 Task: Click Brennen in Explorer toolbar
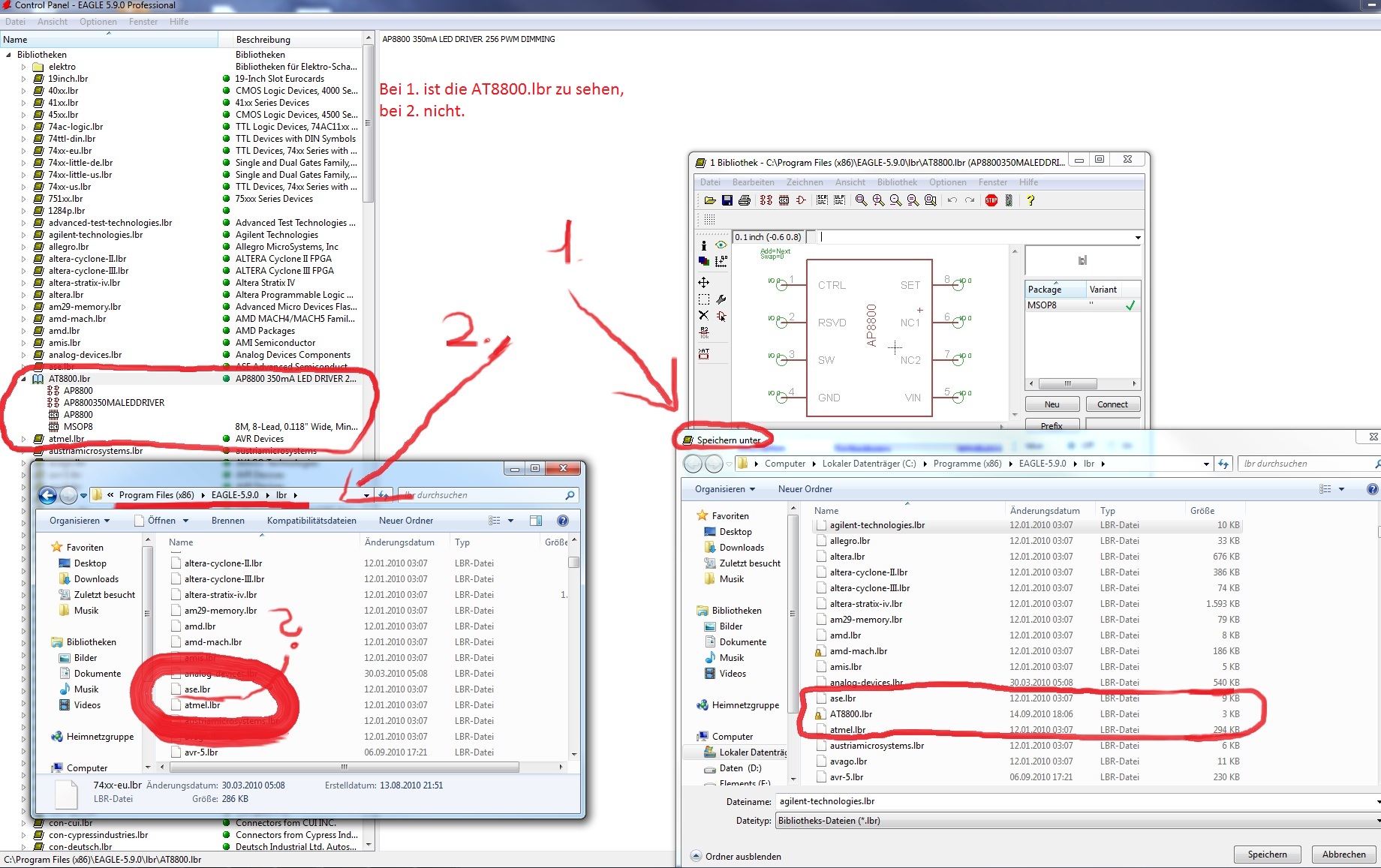coord(227,521)
